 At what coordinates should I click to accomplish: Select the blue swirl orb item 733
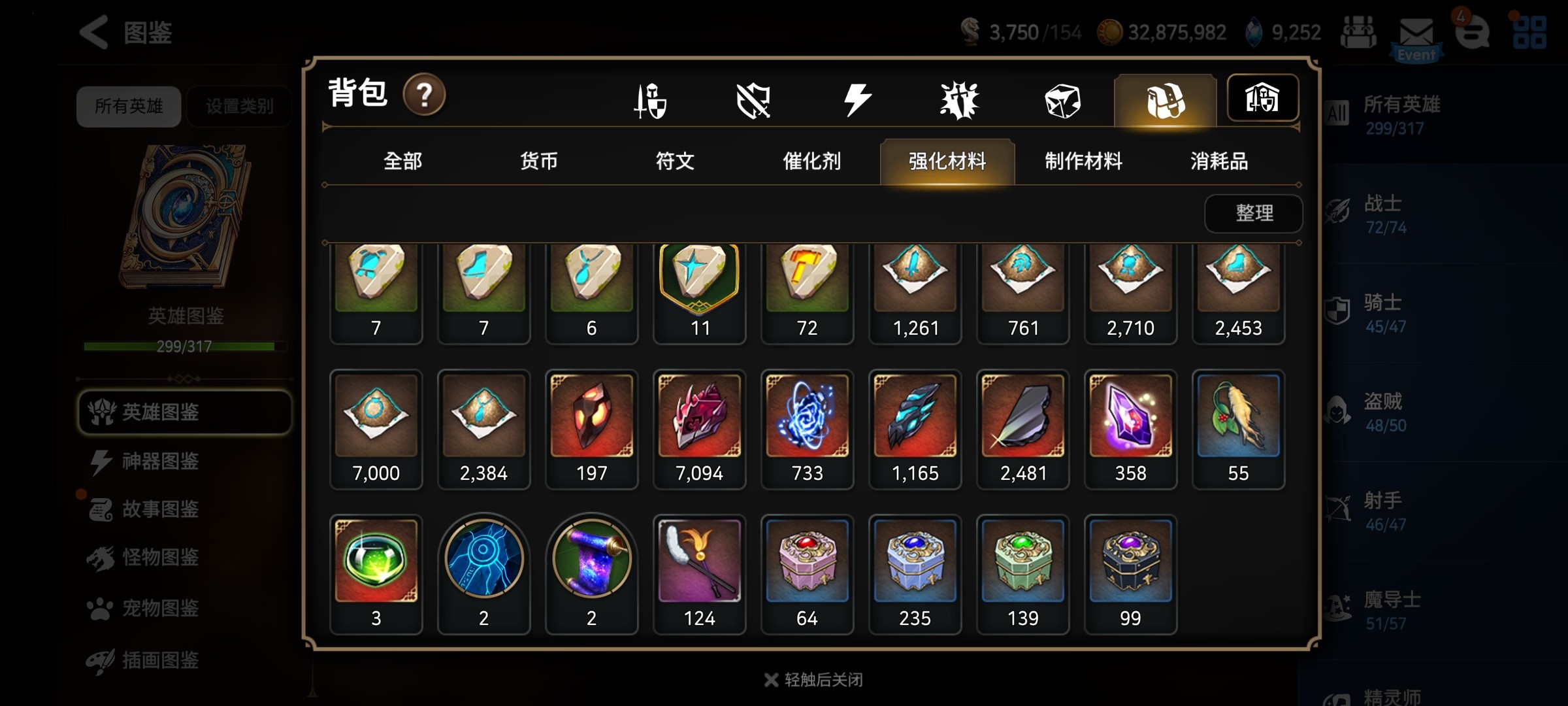point(807,429)
